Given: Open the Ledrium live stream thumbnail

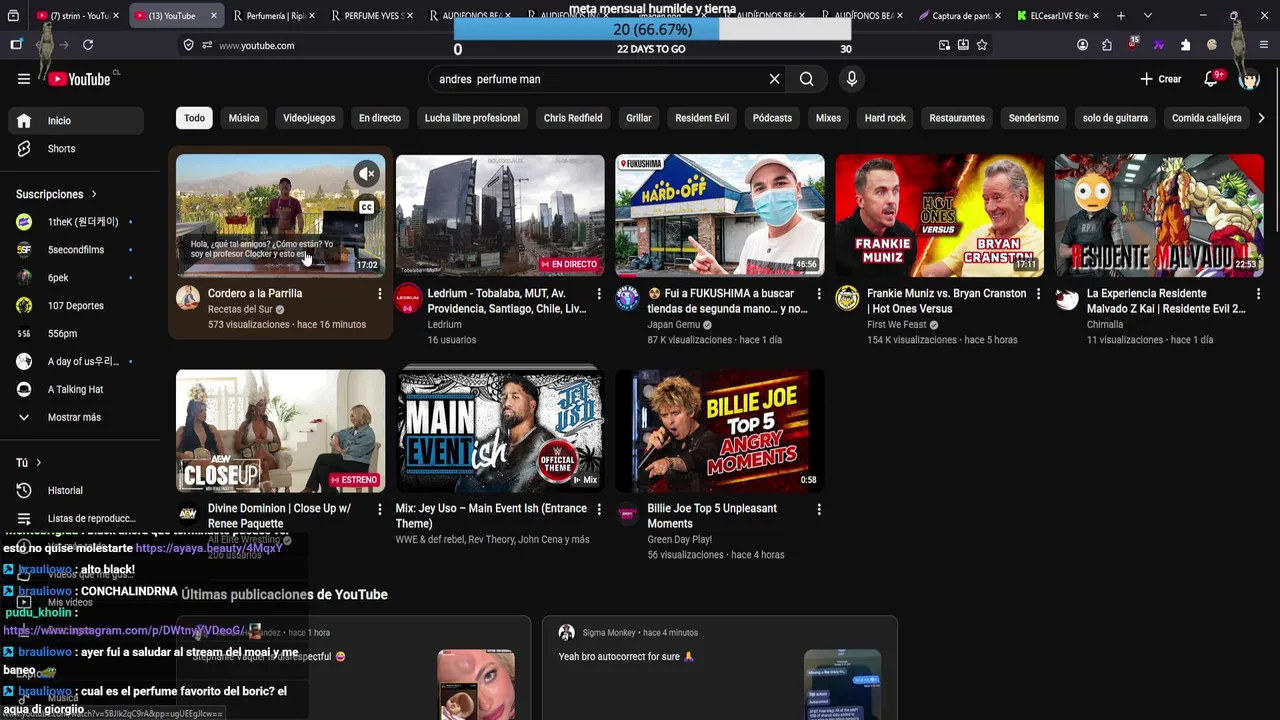Looking at the screenshot, I should pos(500,215).
